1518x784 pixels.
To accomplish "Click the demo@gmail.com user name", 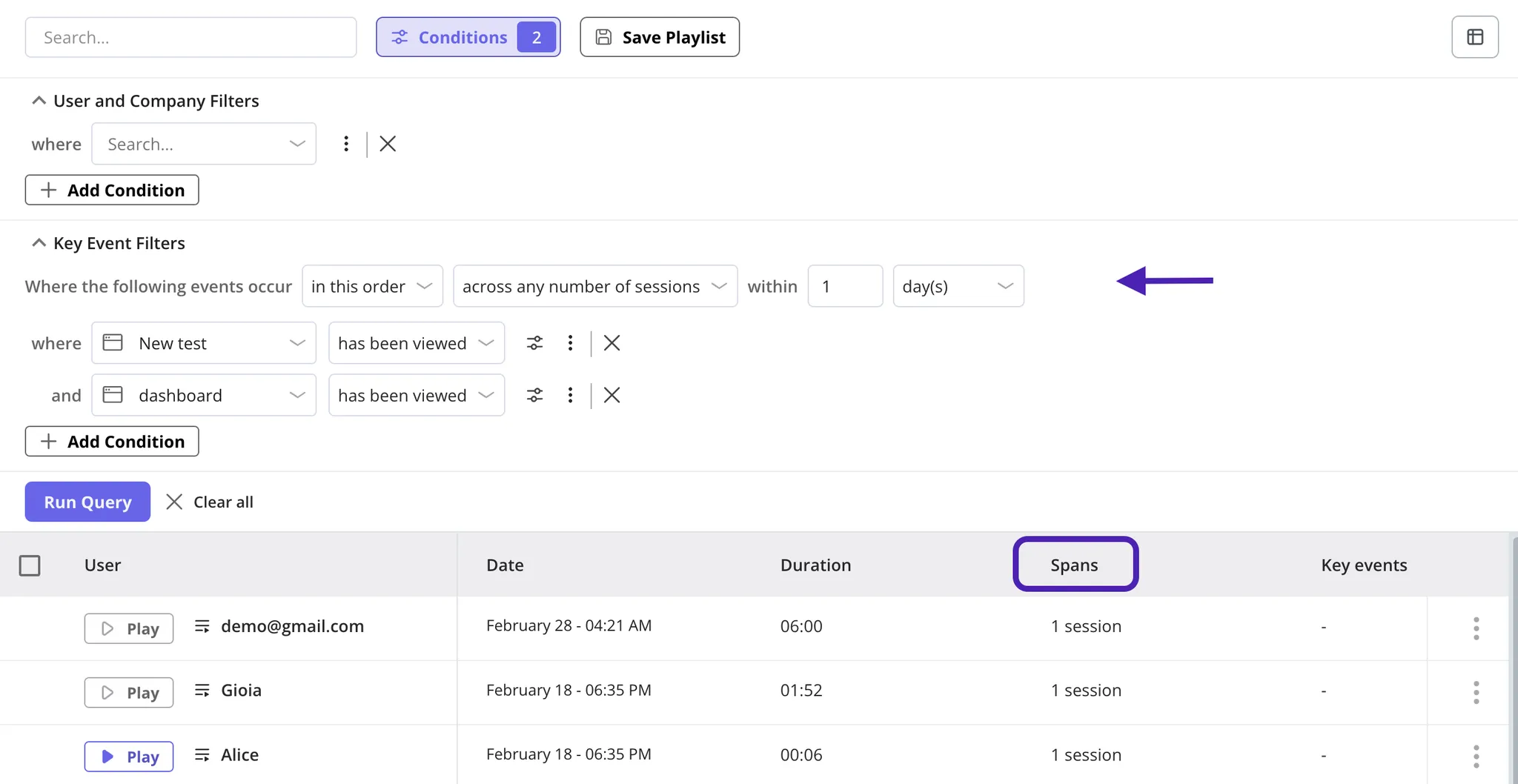I will pyautogui.click(x=292, y=626).
